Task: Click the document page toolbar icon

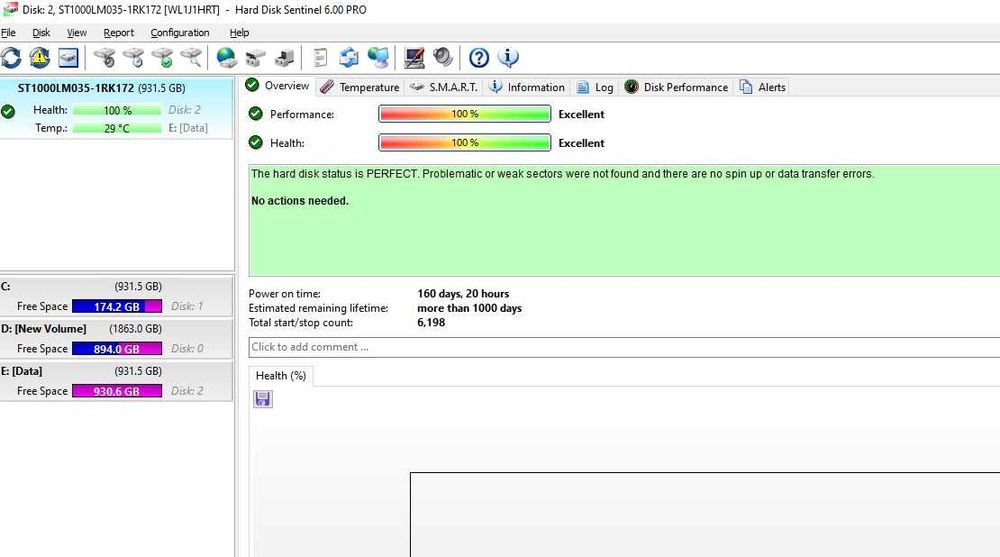Action: point(320,58)
